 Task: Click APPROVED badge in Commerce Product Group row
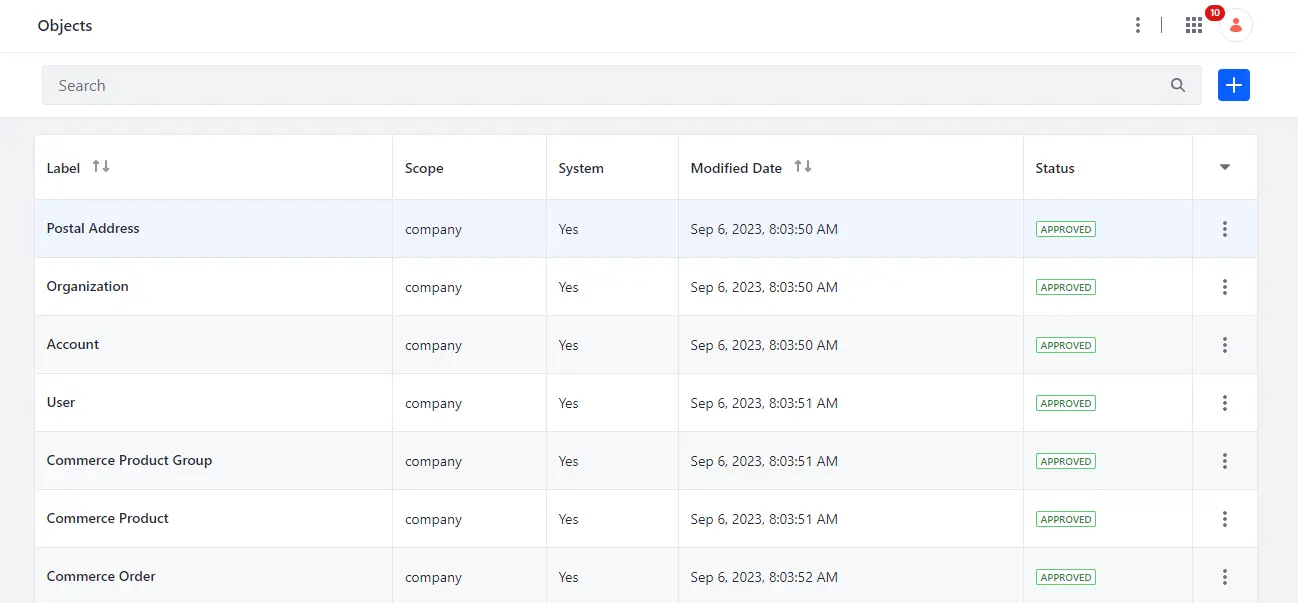point(1066,461)
